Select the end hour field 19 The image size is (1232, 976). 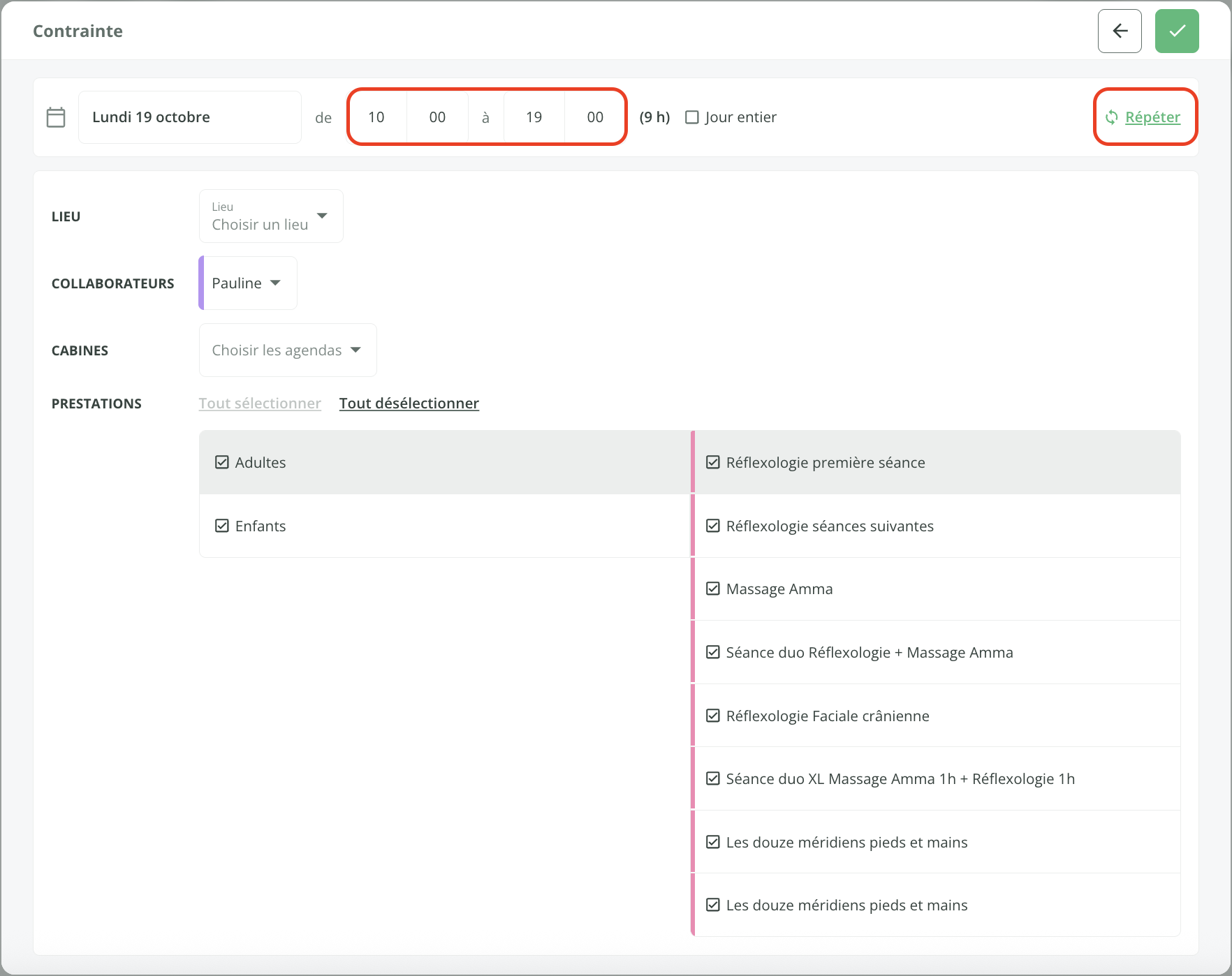pos(534,117)
